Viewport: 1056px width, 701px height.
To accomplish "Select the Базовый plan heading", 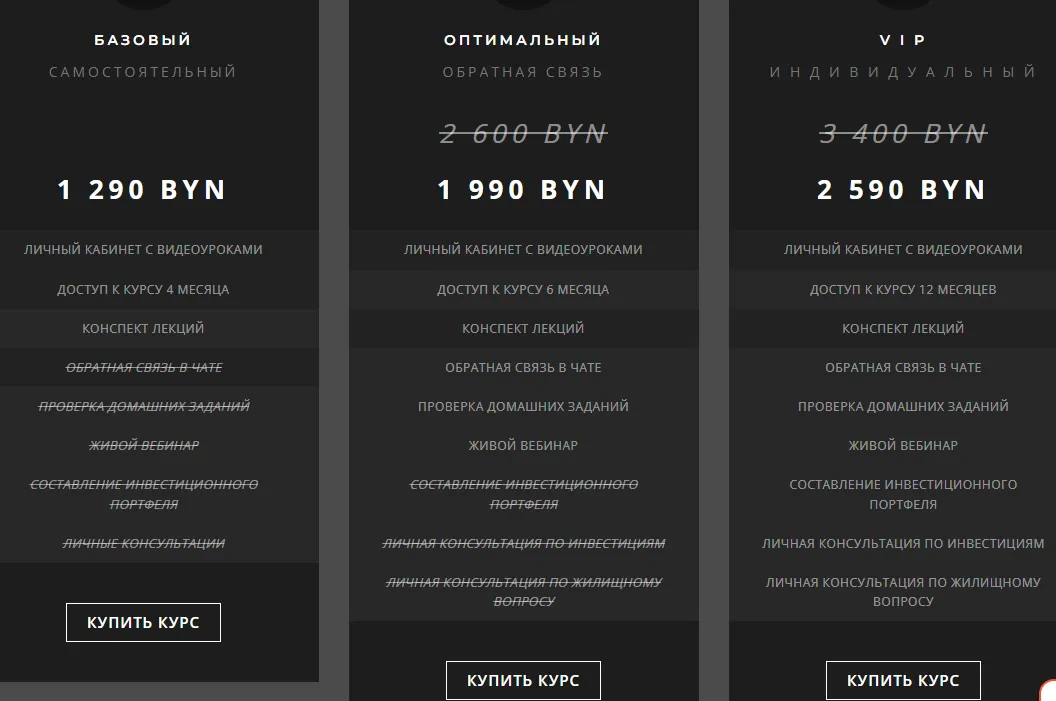I will click(143, 40).
